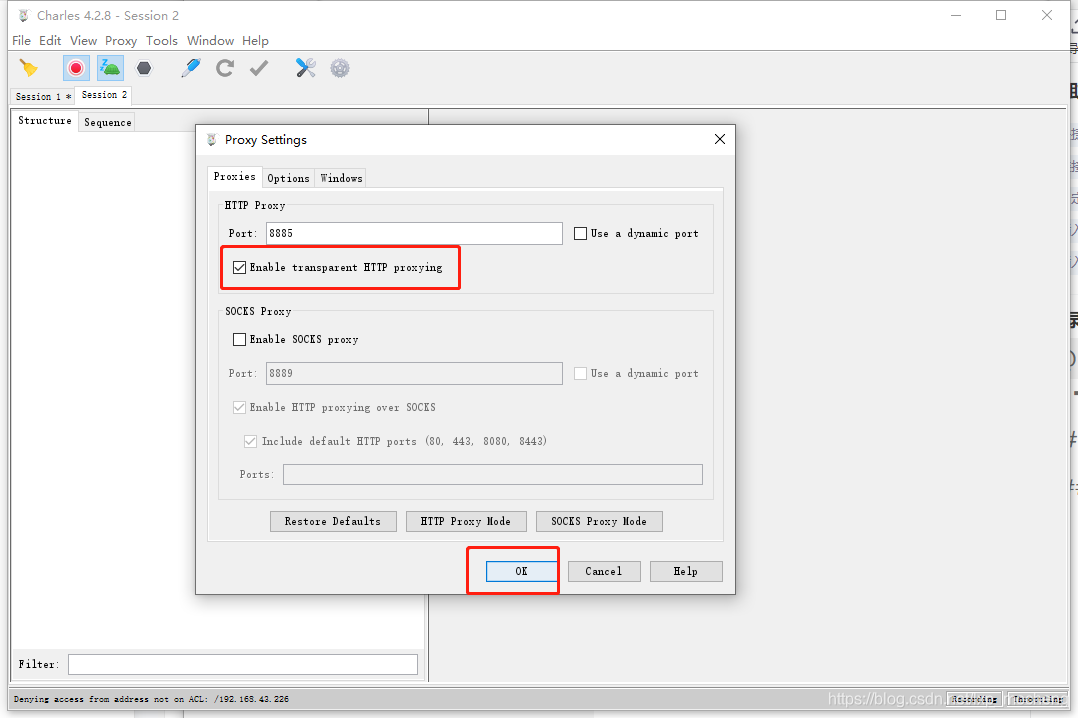The height and width of the screenshot is (718, 1078).
Task: Click Charles app icon in title bar
Action: [x=24, y=15]
